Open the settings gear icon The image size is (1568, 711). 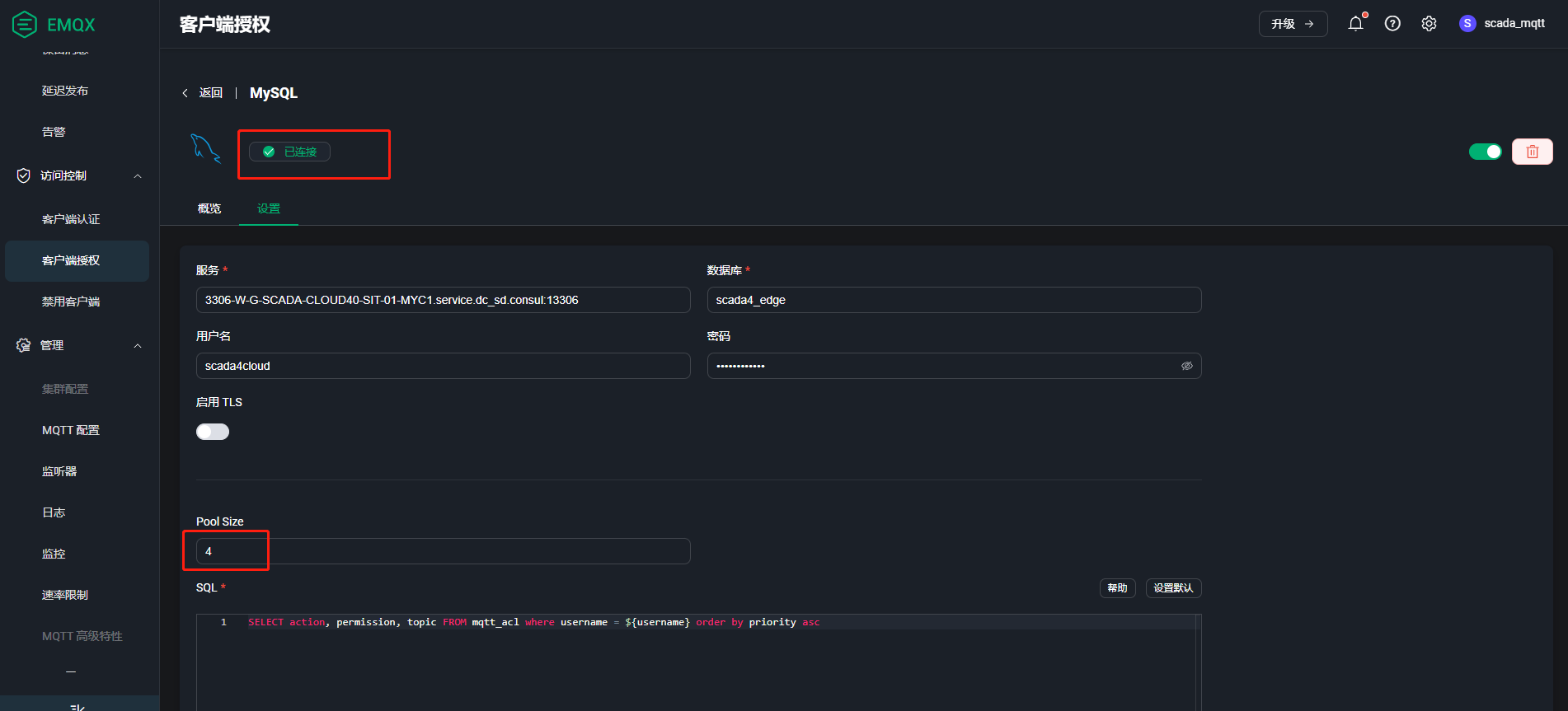(x=1429, y=23)
